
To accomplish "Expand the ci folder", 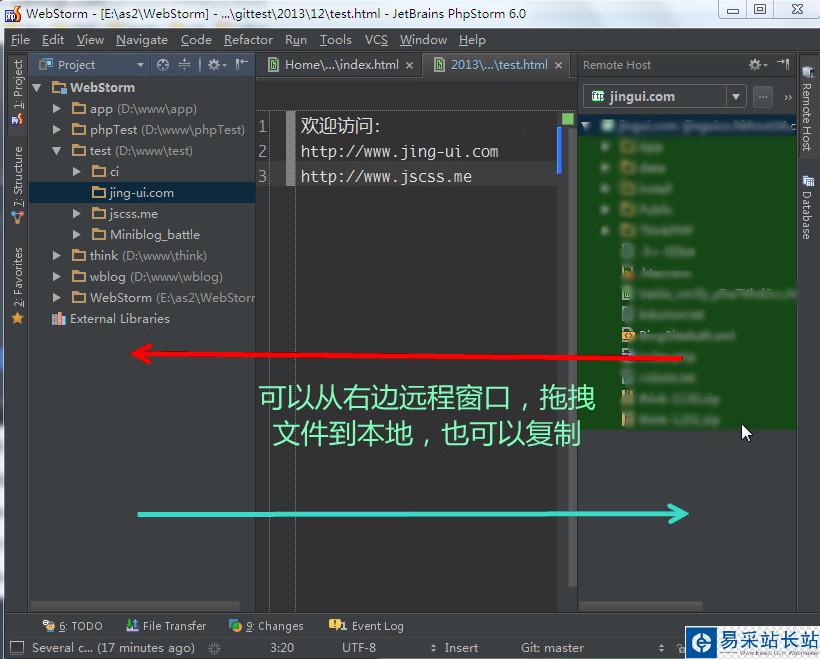I will 77,172.
